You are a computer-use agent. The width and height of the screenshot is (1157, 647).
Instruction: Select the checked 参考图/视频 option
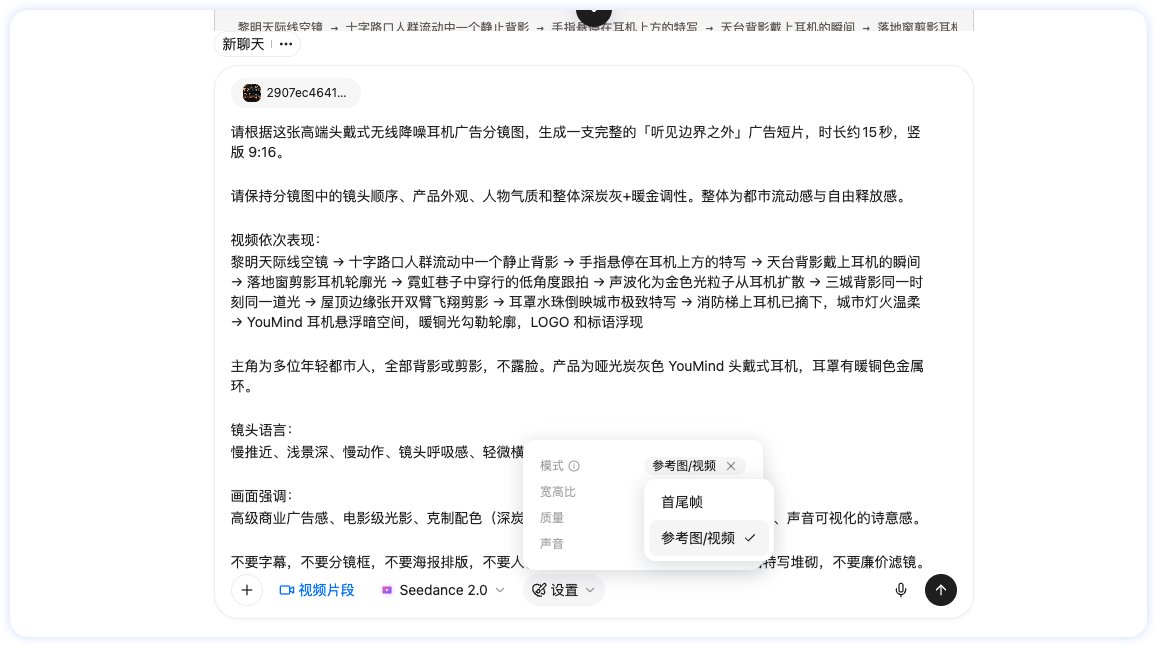pos(708,538)
